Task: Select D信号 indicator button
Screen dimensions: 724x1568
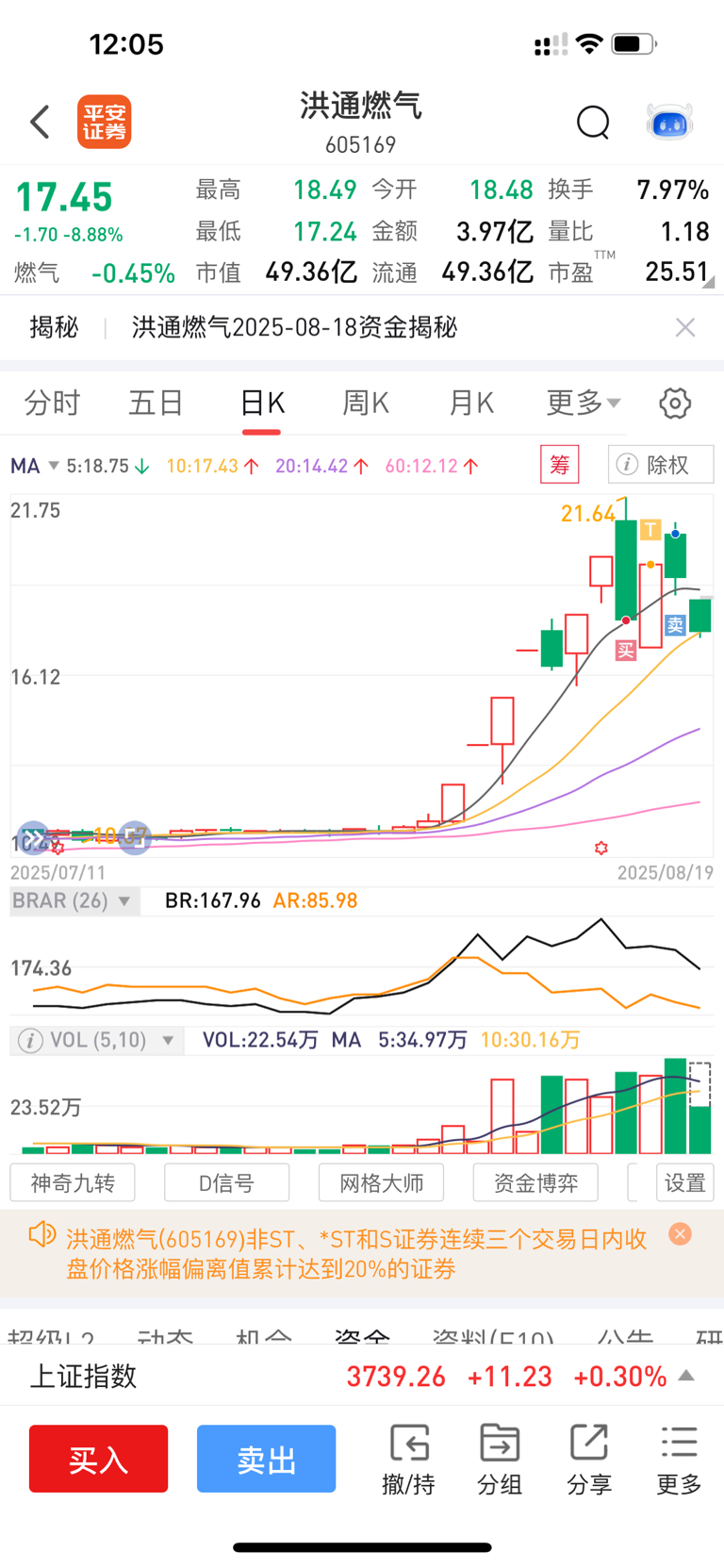Action: (x=226, y=1182)
